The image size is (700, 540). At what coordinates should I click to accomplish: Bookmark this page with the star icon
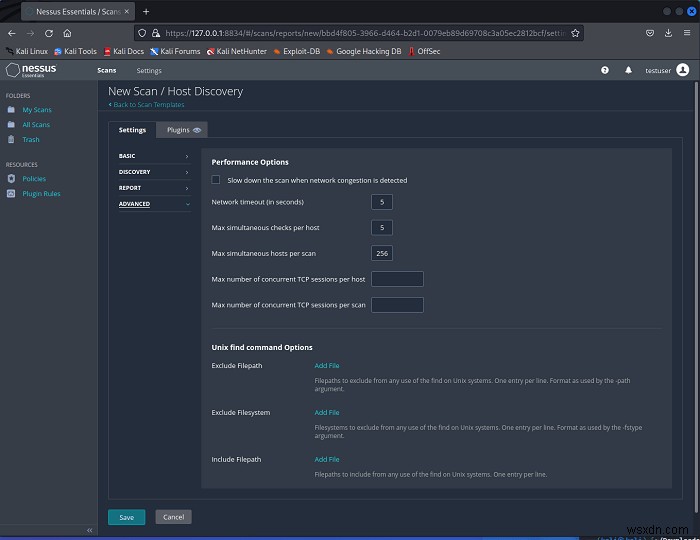575,33
